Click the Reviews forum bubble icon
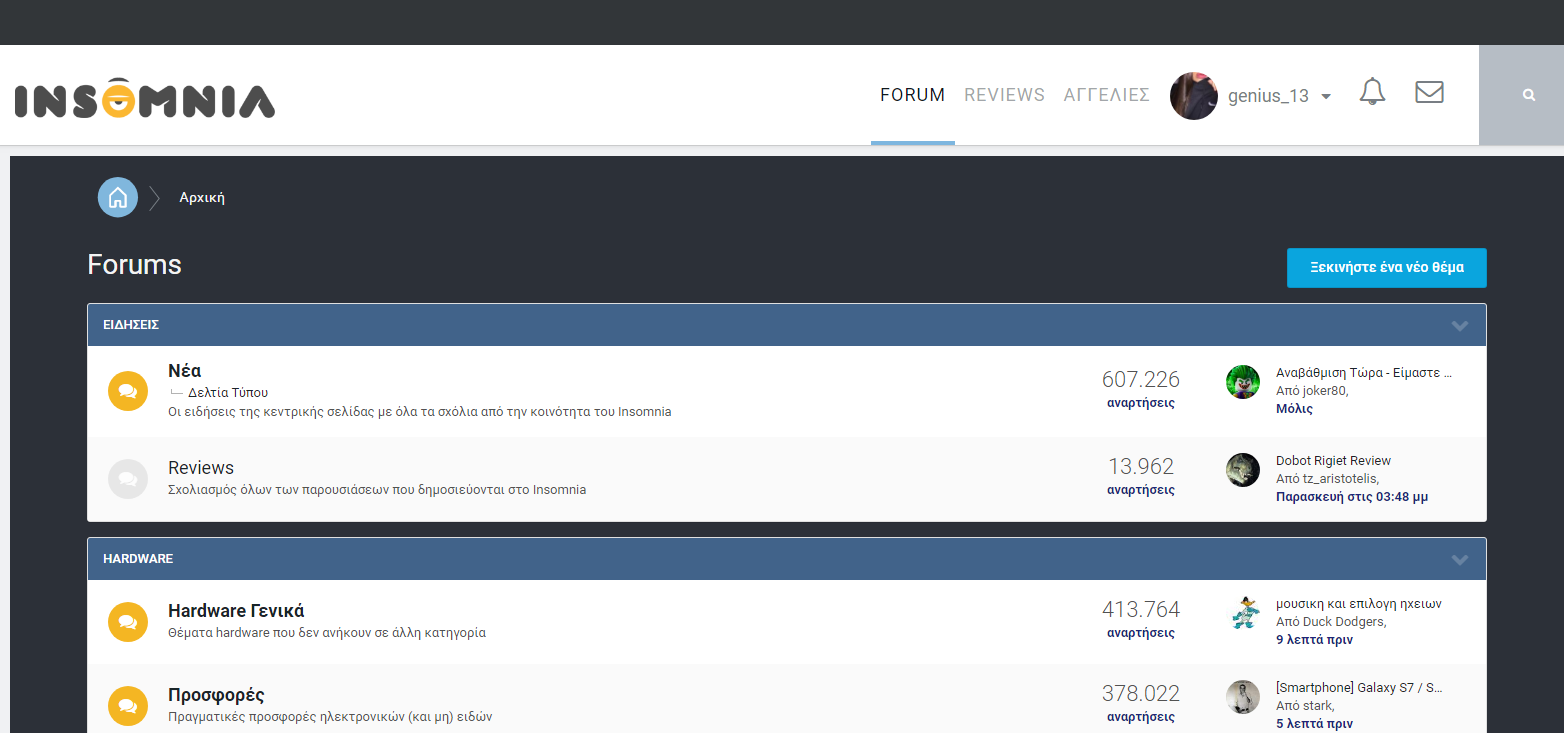This screenshot has width=1564, height=733. pos(128,479)
